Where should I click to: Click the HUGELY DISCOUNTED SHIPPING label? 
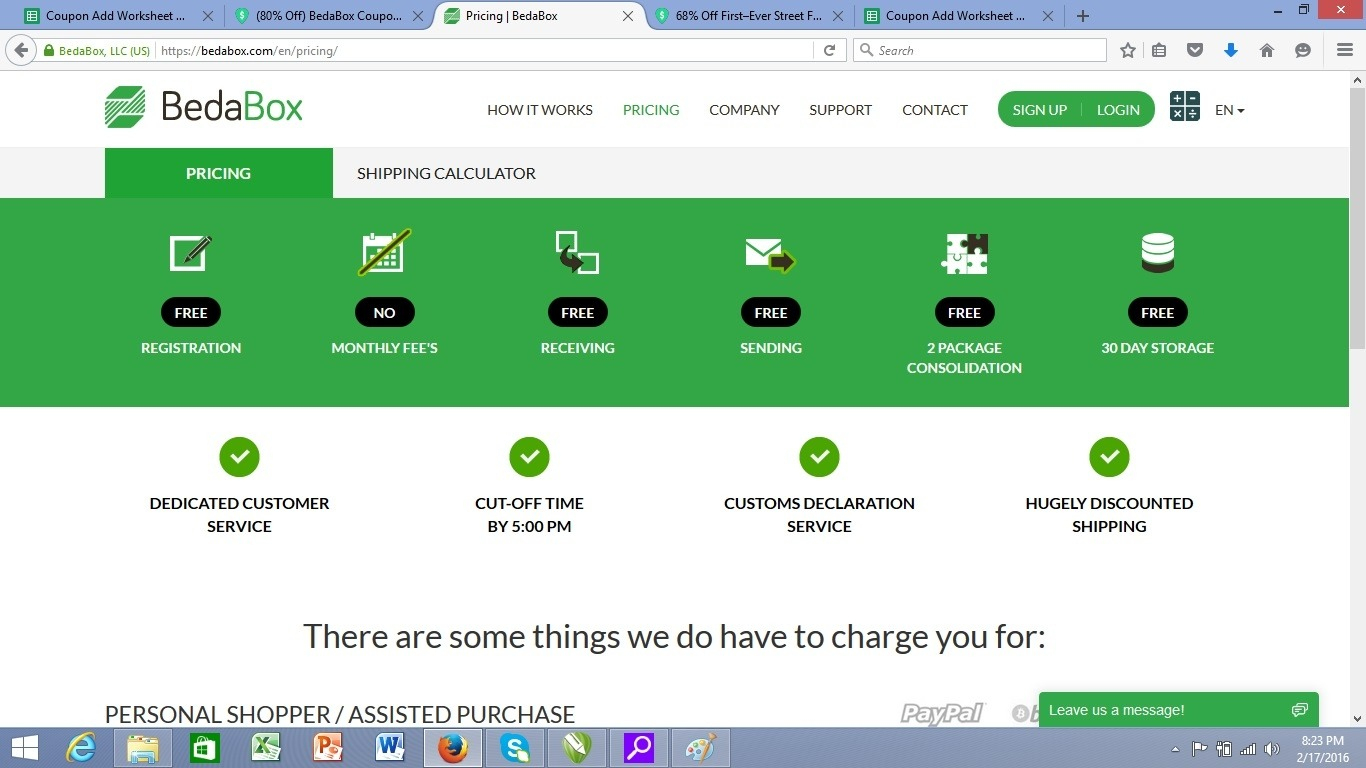(x=1109, y=514)
